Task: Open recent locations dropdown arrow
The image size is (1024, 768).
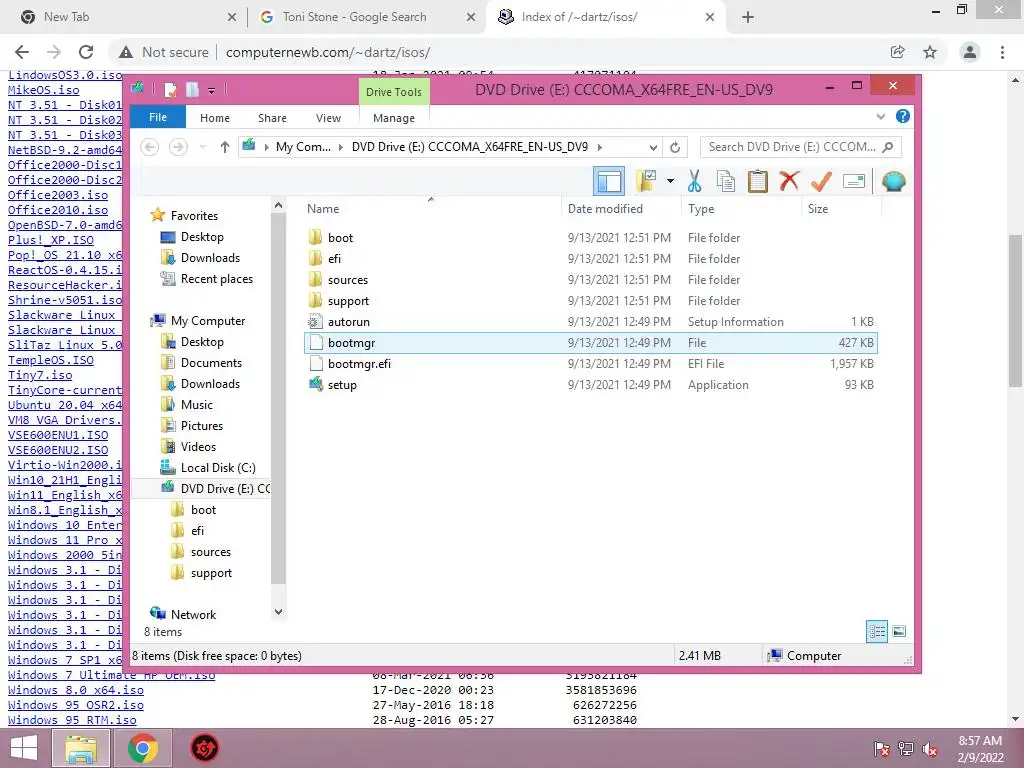Action: [202, 148]
